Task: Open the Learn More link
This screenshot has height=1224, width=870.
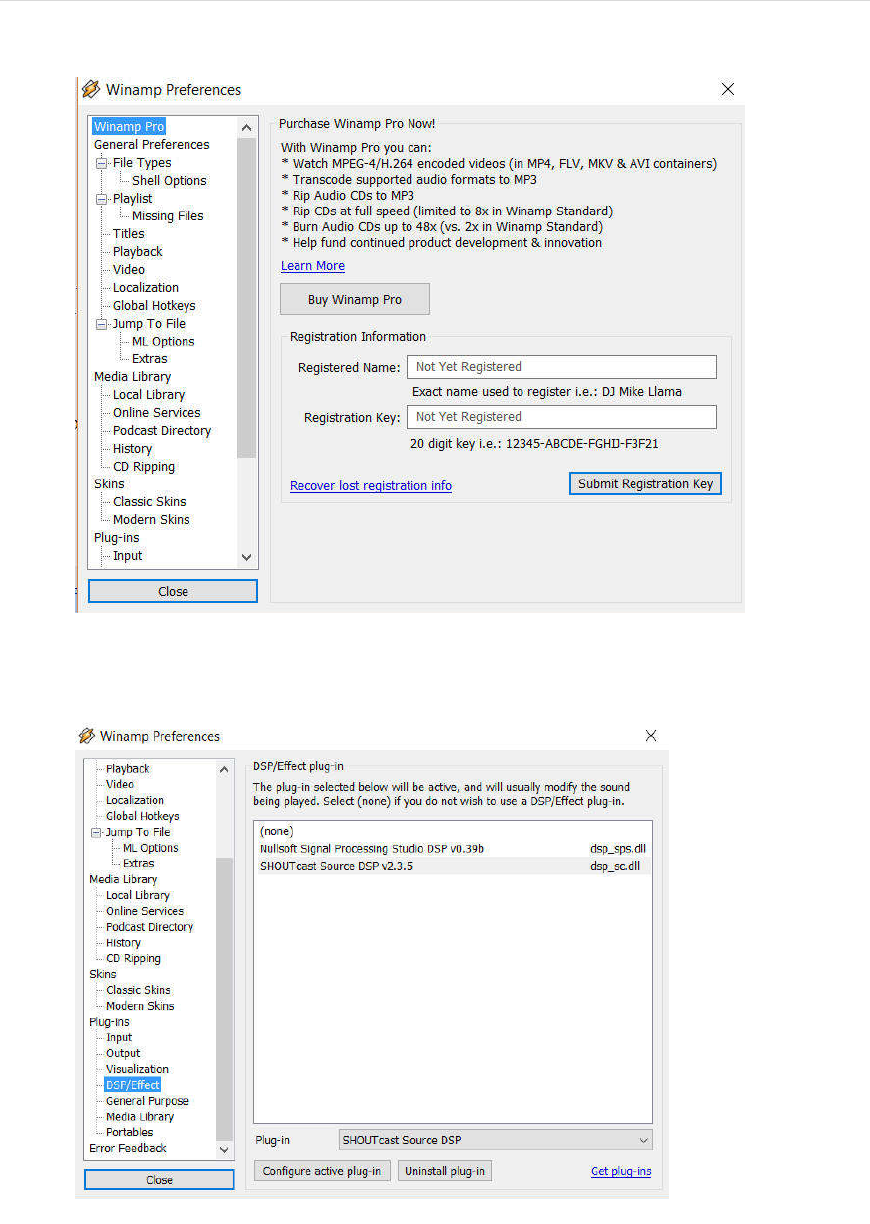Action: [x=313, y=266]
